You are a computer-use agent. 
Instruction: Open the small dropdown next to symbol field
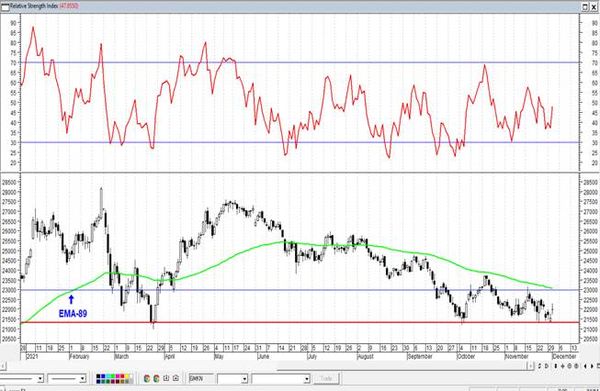coord(245,379)
